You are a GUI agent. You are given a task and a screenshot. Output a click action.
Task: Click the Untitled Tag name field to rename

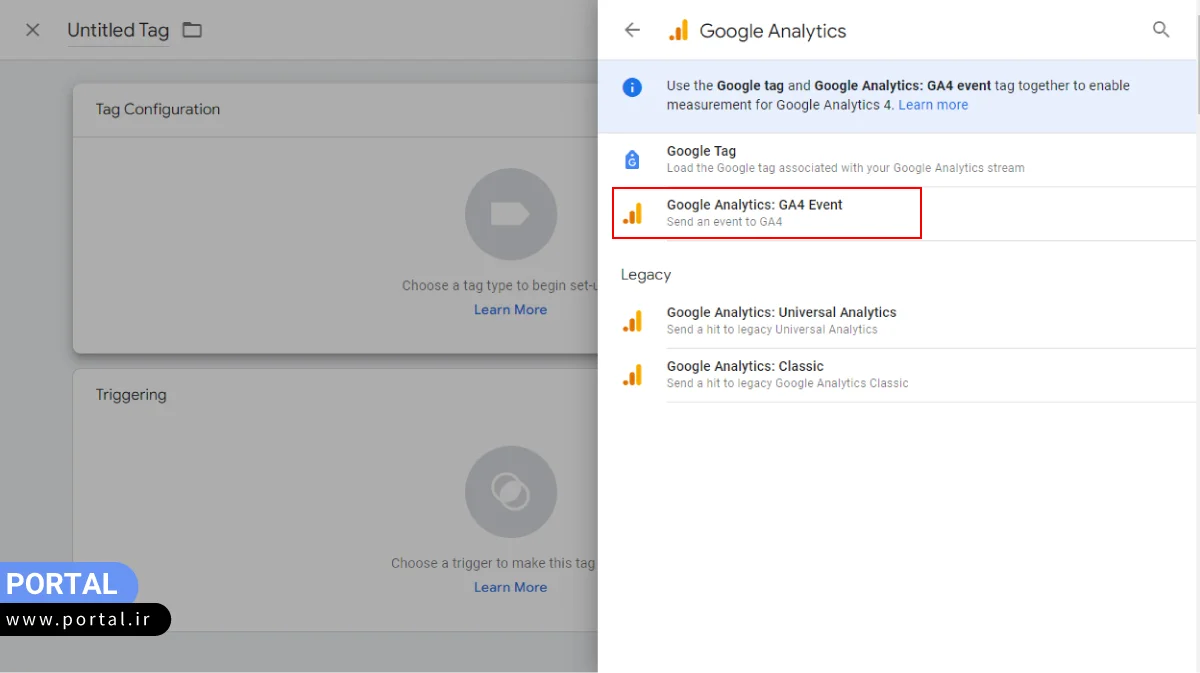(x=117, y=30)
